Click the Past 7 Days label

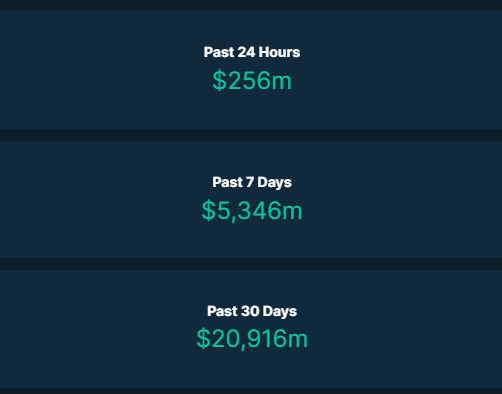click(252, 183)
